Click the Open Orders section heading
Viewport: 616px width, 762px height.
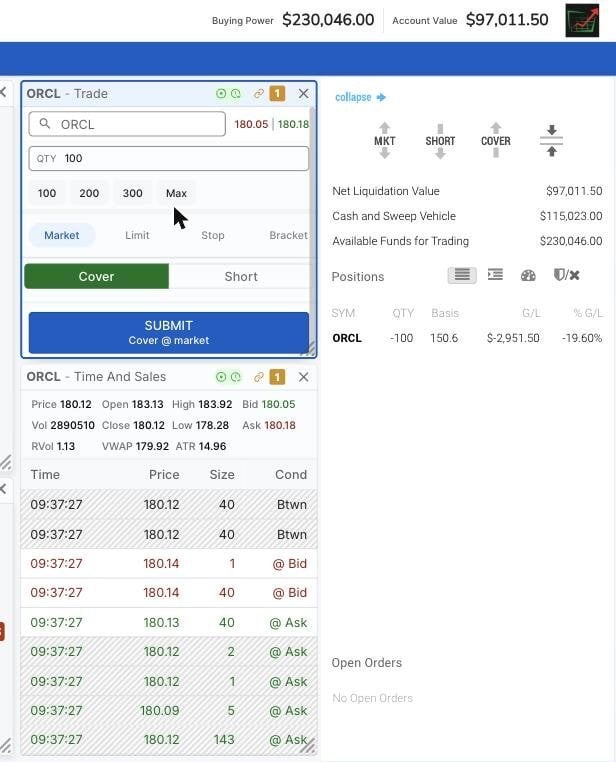coord(366,663)
